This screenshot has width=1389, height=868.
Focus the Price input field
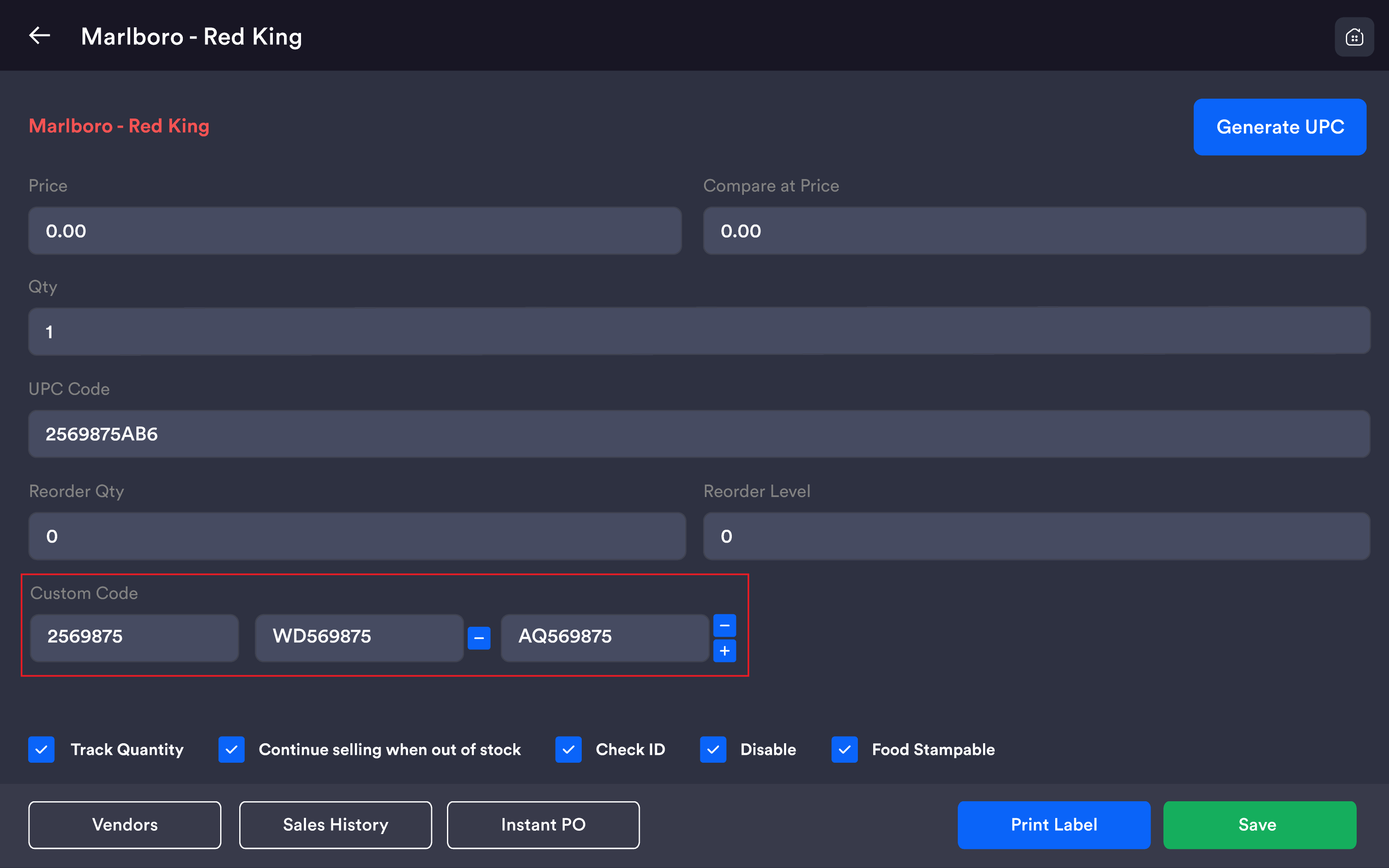355,231
